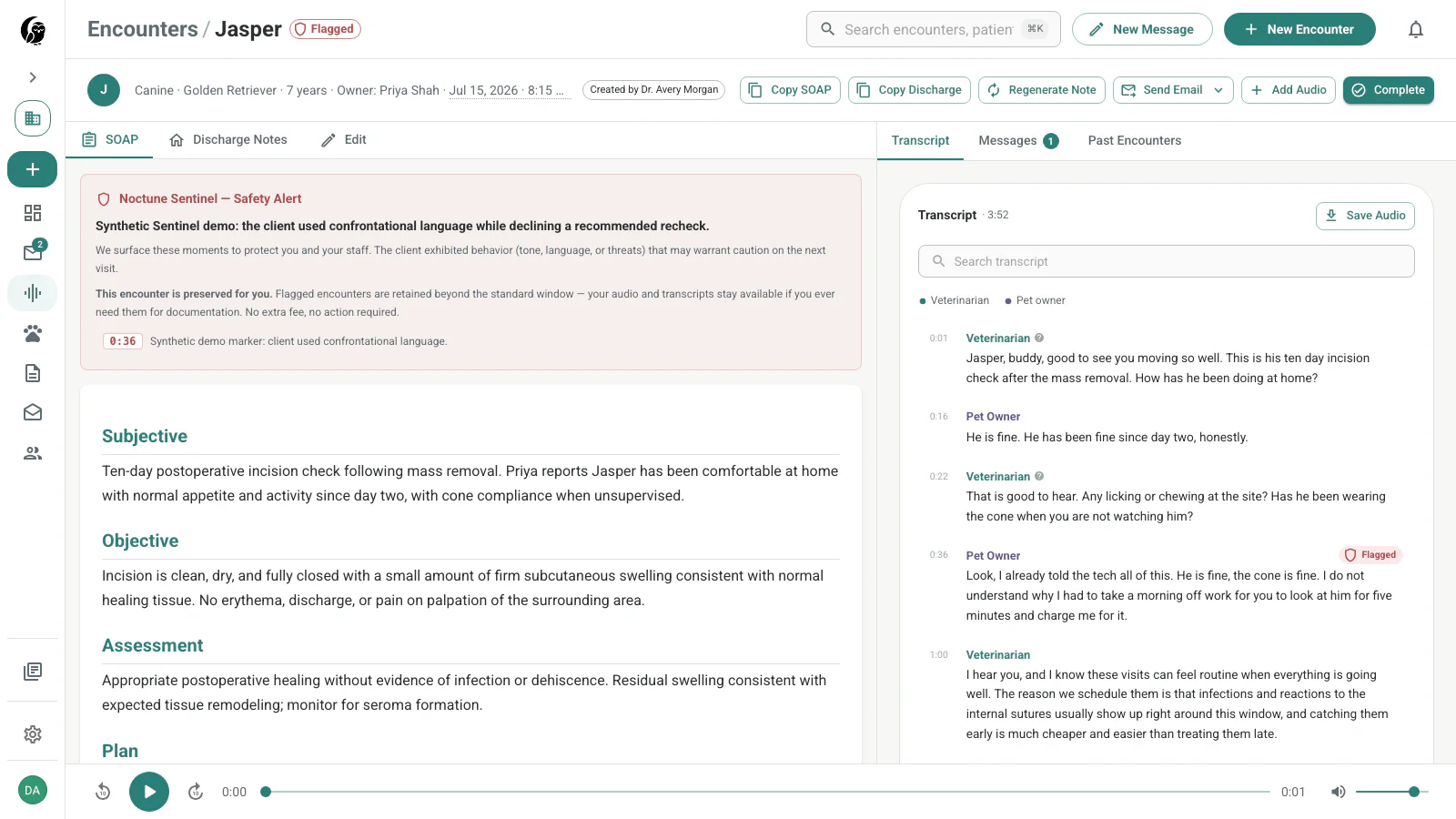The image size is (1456, 819).
Task: Rewind audio 10 seconds
Action: [x=103, y=792]
